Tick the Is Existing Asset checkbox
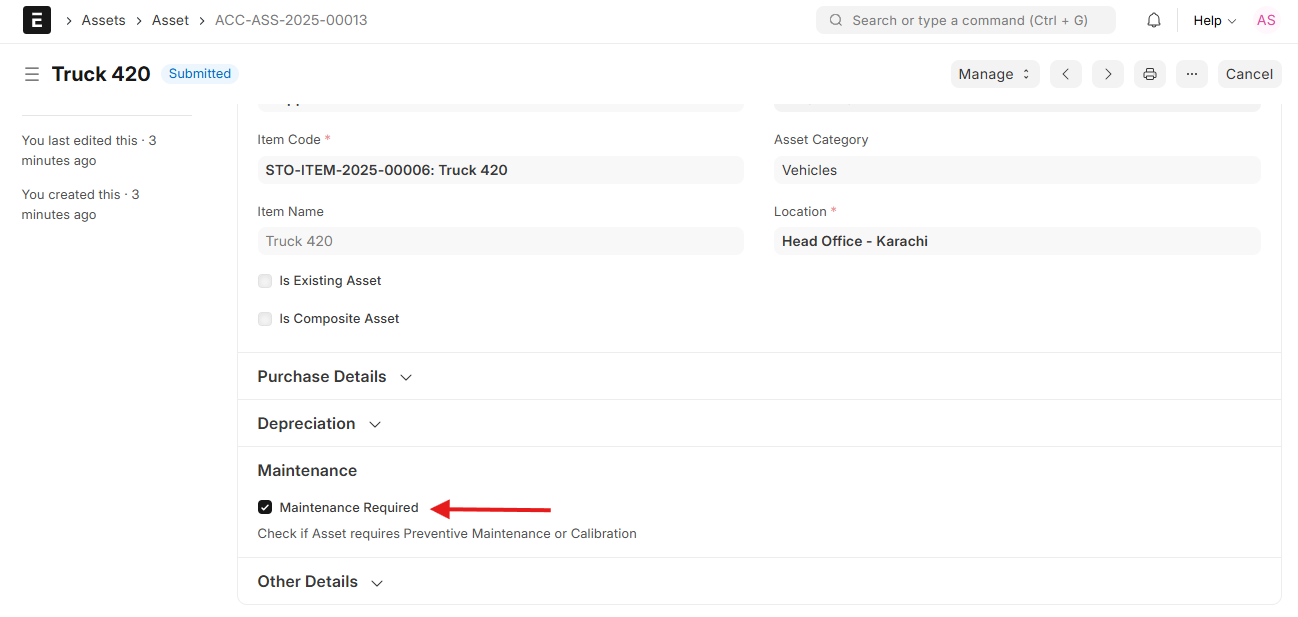 pos(265,281)
